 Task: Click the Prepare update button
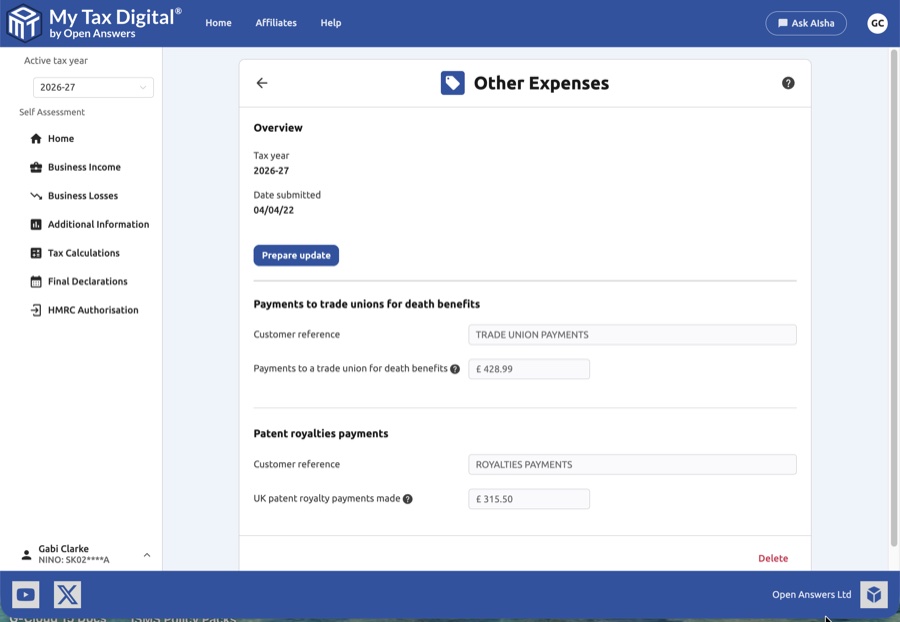pos(296,255)
